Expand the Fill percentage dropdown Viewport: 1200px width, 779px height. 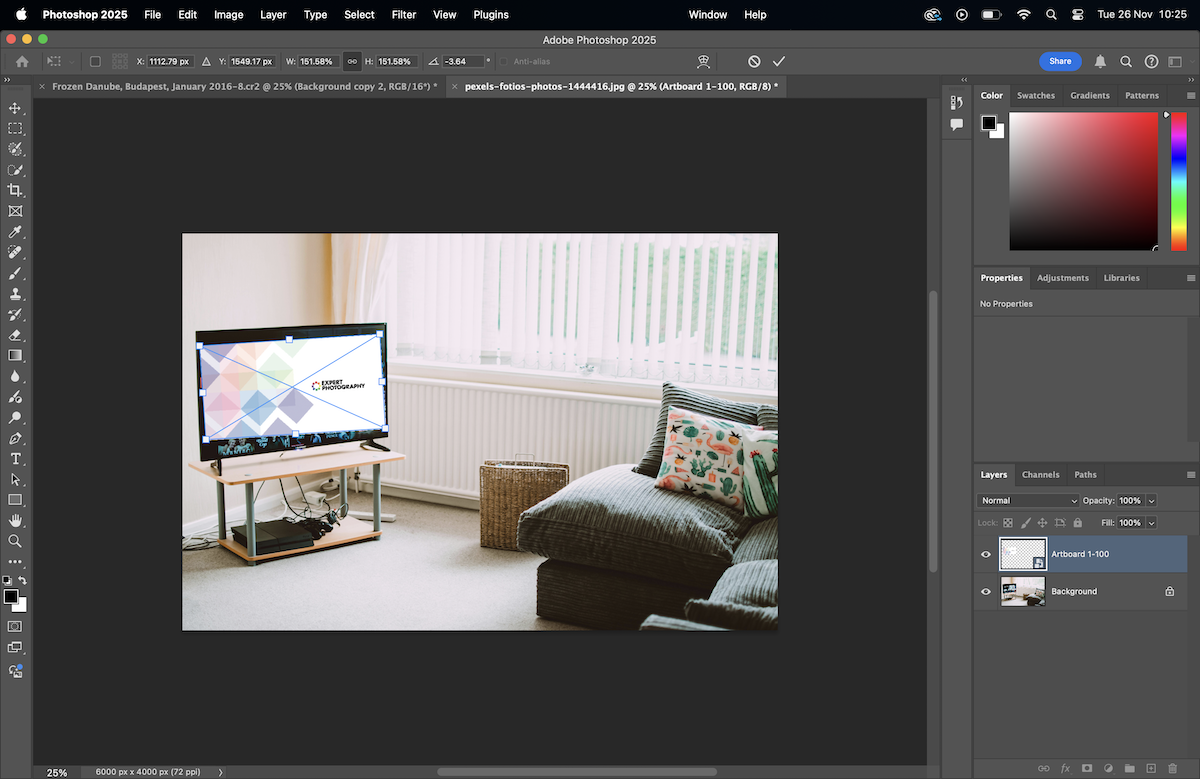(x=1151, y=523)
